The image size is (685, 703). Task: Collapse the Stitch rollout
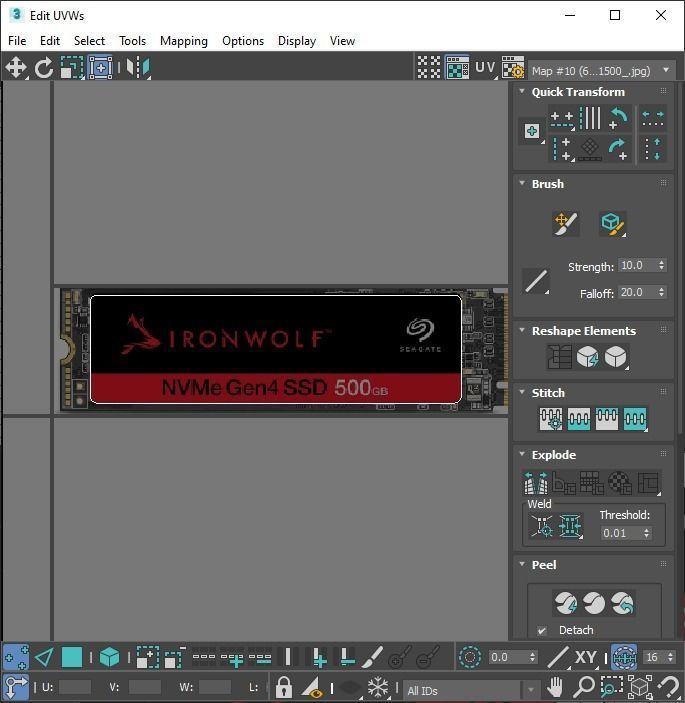point(522,392)
